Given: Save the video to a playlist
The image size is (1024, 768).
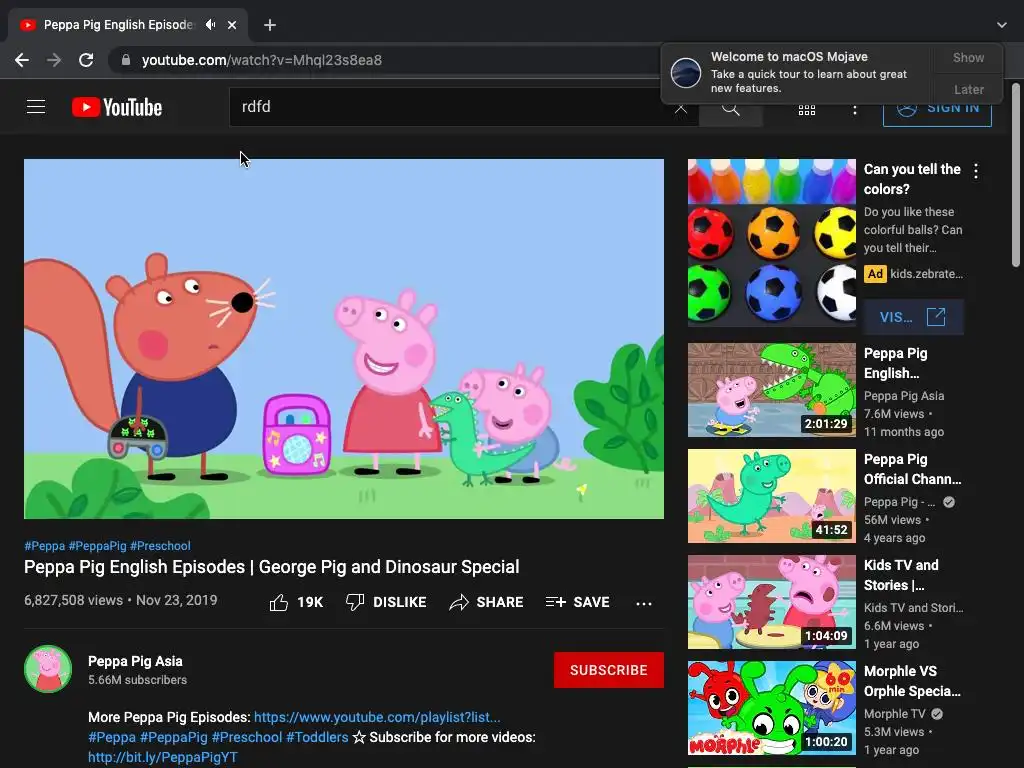Looking at the screenshot, I should tap(577, 602).
